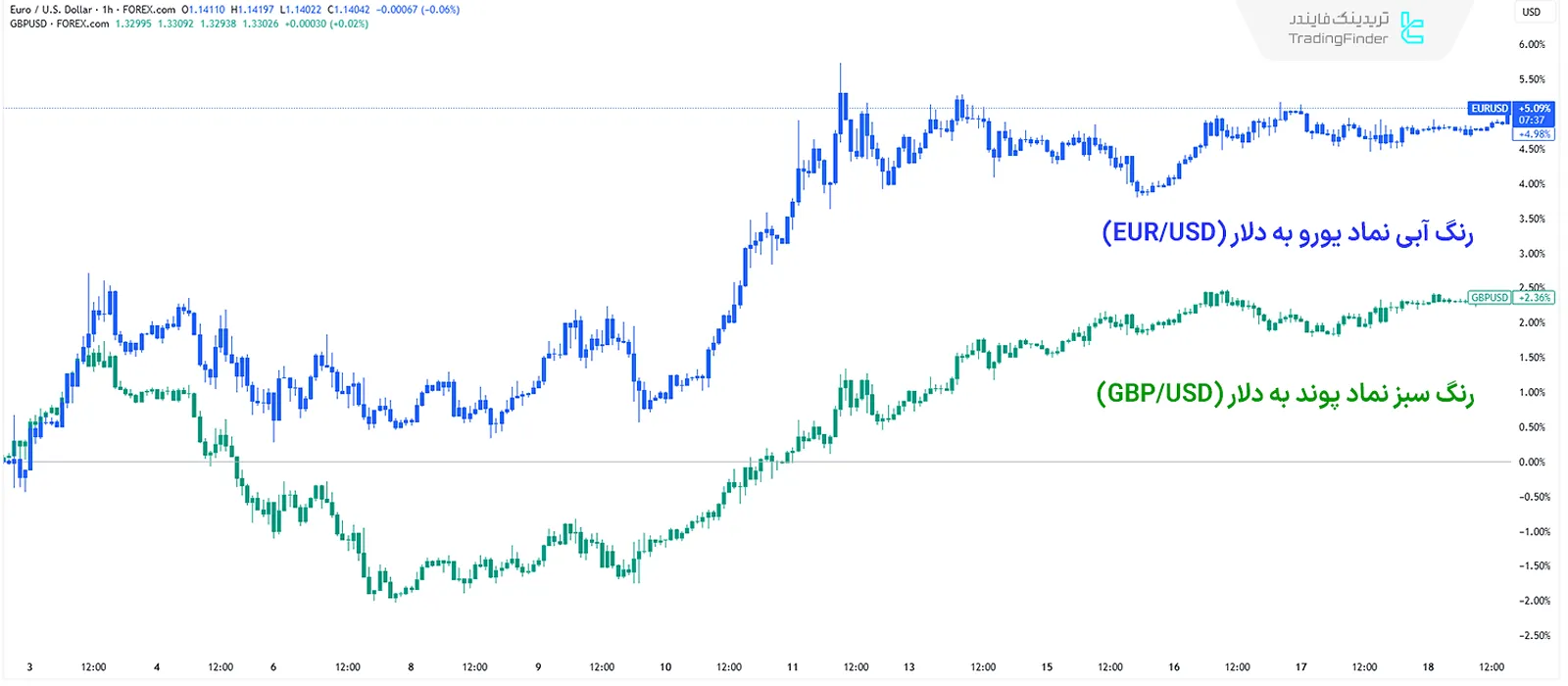1568x686 pixels.
Task: Click date 3 on the time axis
Action: point(29,667)
